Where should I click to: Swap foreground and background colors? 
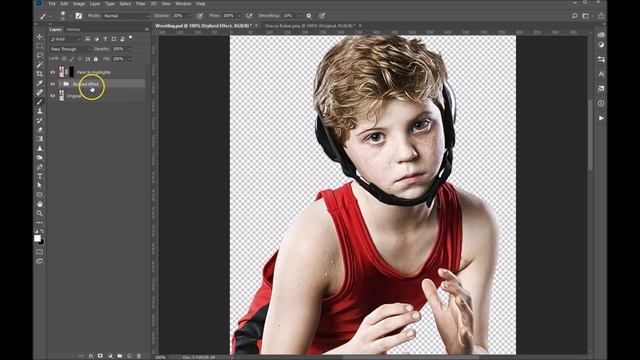(x=42, y=231)
